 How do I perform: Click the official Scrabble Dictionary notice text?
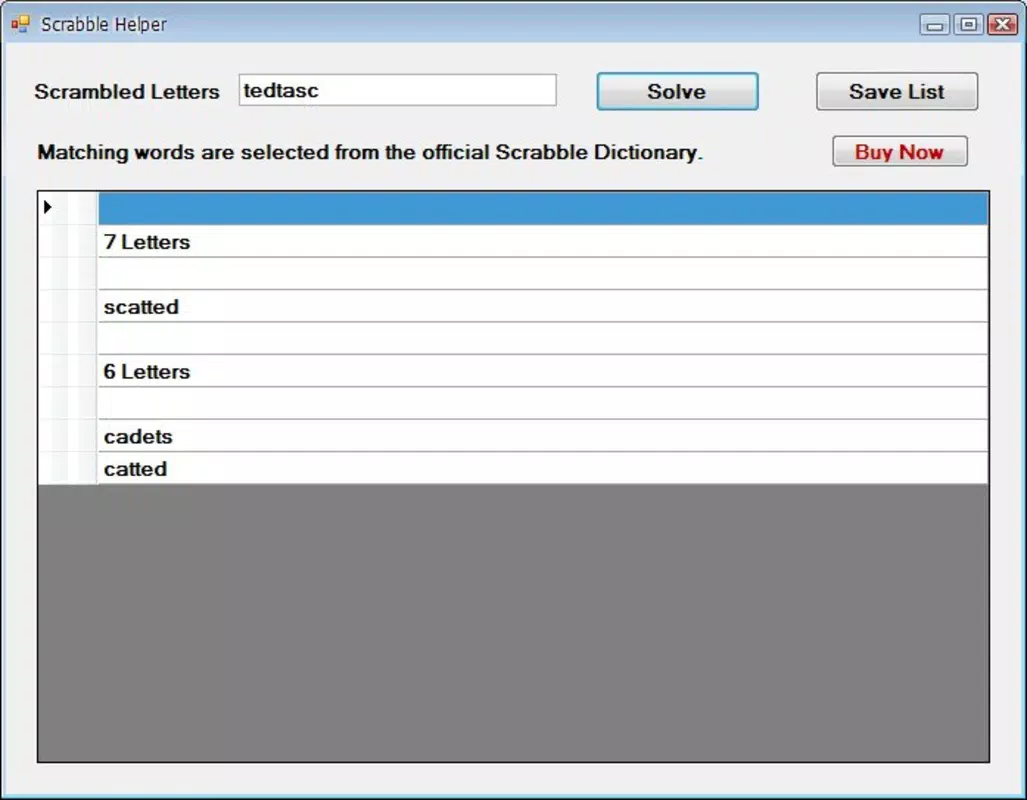pos(370,152)
